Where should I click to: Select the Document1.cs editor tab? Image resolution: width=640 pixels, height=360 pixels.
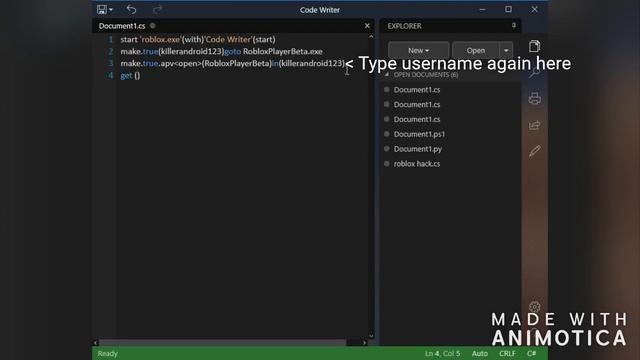click(122, 26)
